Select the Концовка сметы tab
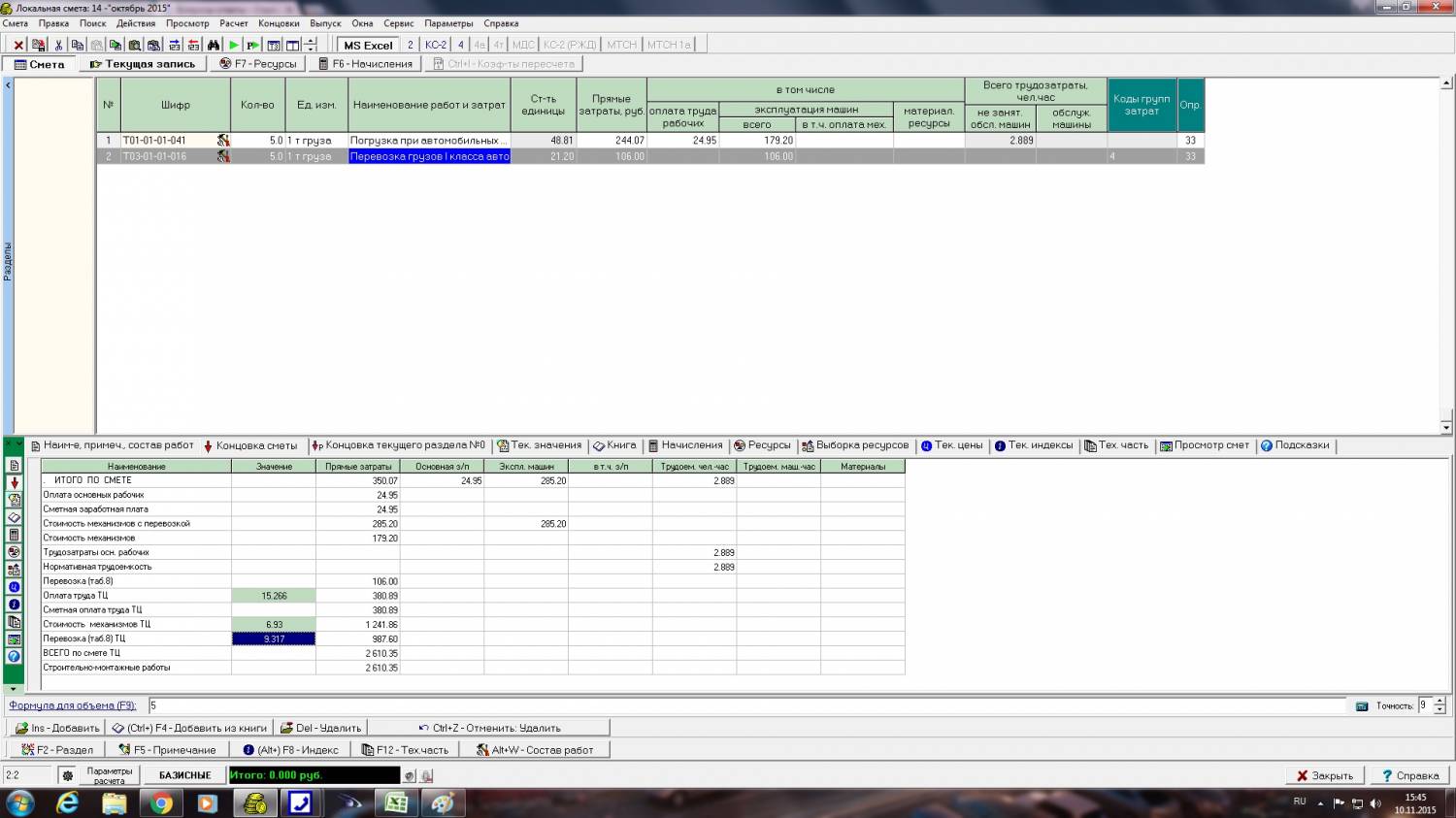The height and width of the screenshot is (818, 1456). point(250,445)
